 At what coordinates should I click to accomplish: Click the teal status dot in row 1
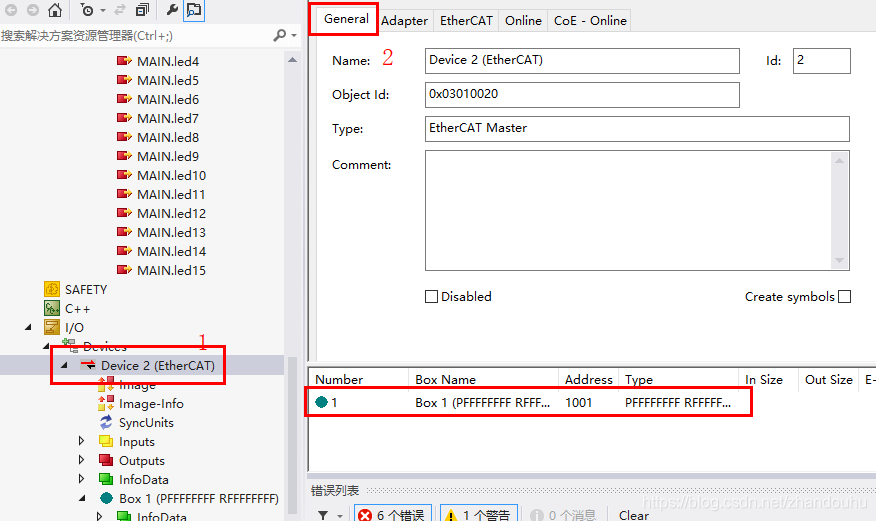(321, 402)
